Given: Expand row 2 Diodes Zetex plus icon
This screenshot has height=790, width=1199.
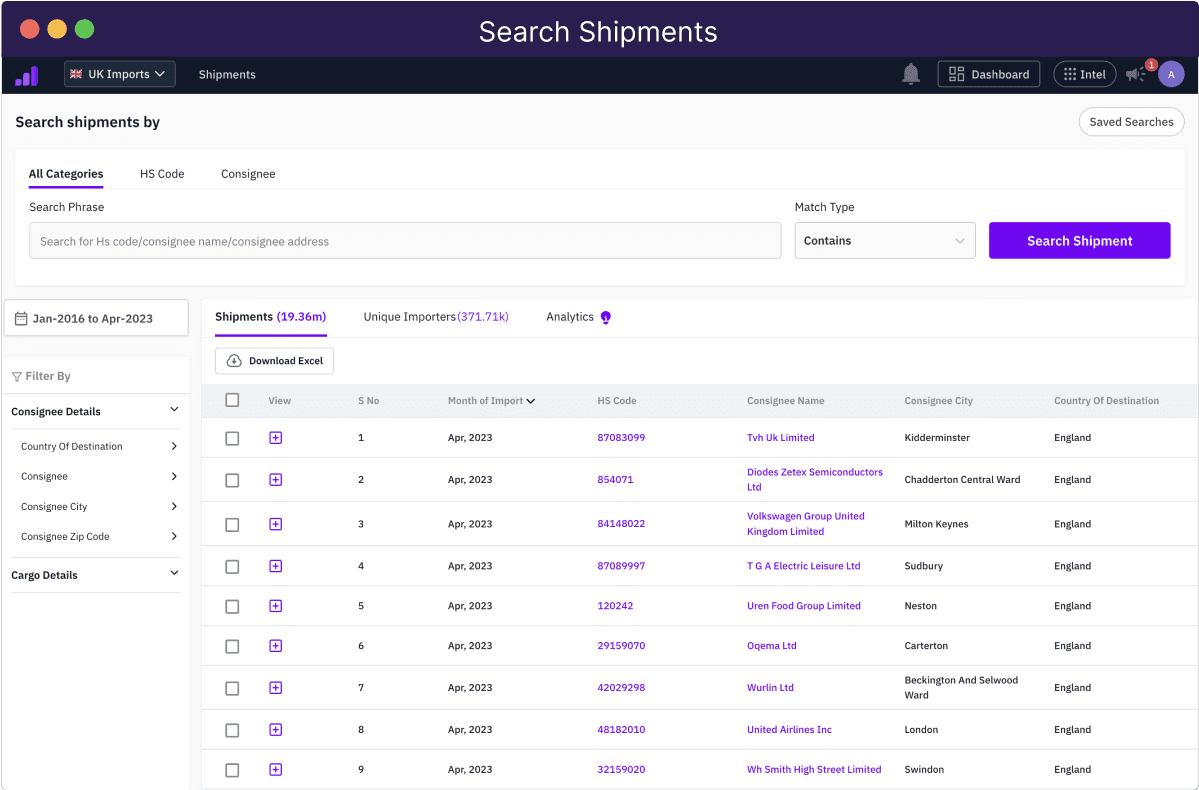Looking at the screenshot, I should tap(276, 480).
